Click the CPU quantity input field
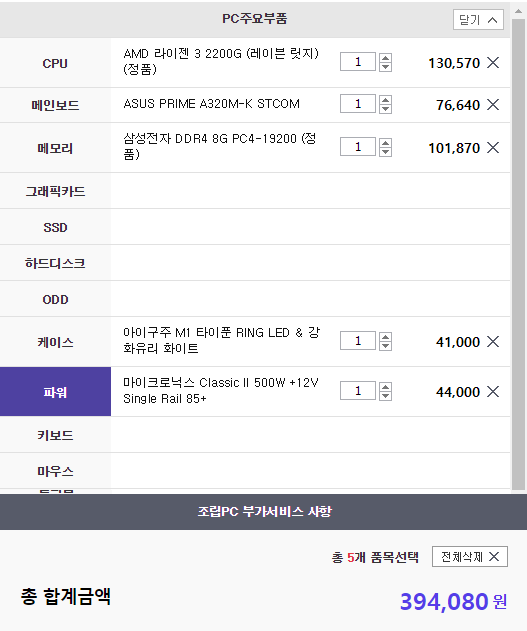Image resolution: width=527 pixels, height=631 pixels. click(358, 62)
